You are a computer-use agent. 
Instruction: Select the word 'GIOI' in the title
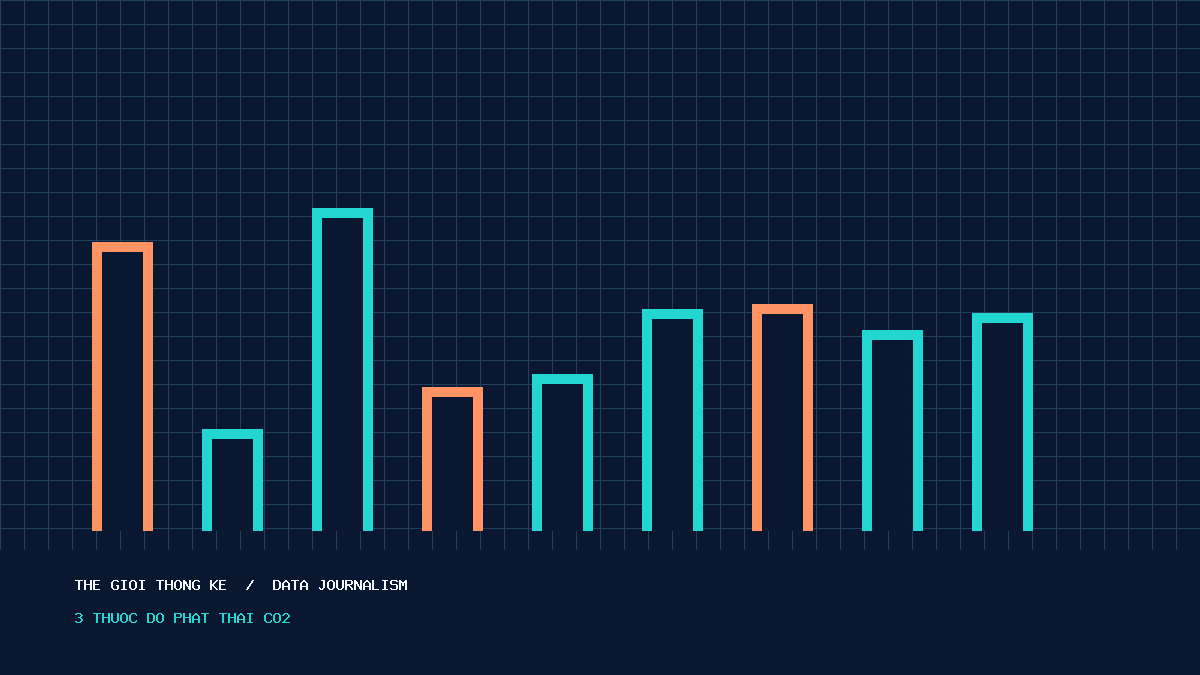tap(129, 585)
